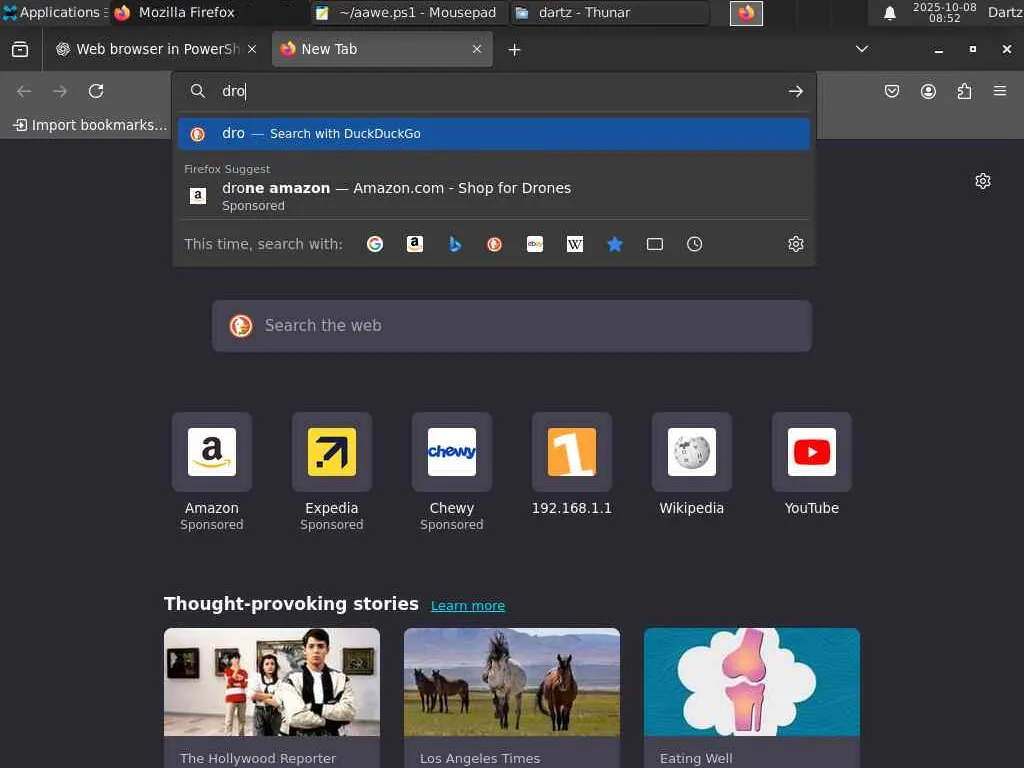Screen dimensions: 1024x768
Task: Click the Firefox View icon
Action: click(x=20, y=49)
